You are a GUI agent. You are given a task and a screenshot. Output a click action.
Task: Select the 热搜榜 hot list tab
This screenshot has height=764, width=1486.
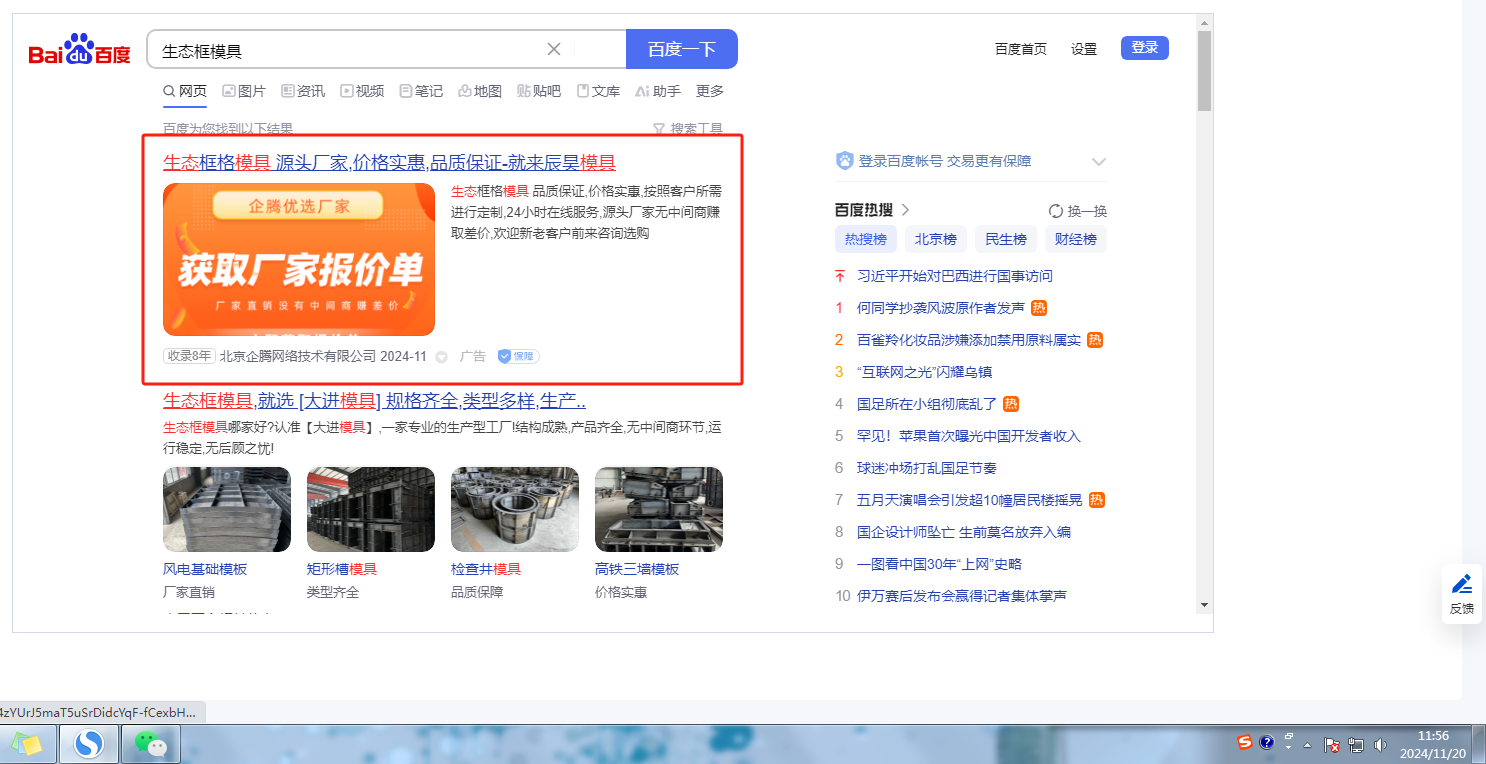[866, 239]
